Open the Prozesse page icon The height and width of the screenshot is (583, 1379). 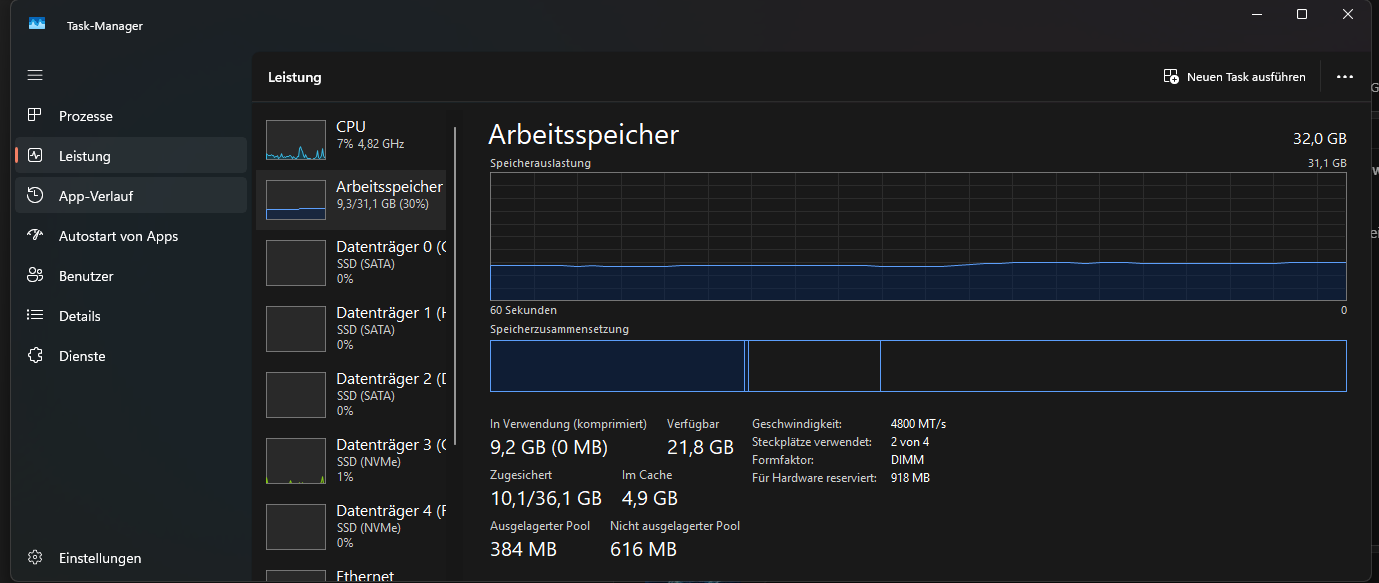click(35, 116)
